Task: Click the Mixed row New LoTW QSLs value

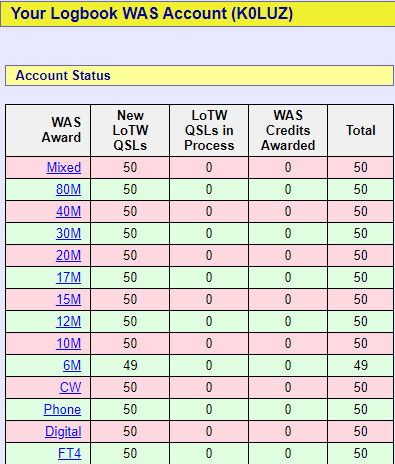Action: (130, 167)
